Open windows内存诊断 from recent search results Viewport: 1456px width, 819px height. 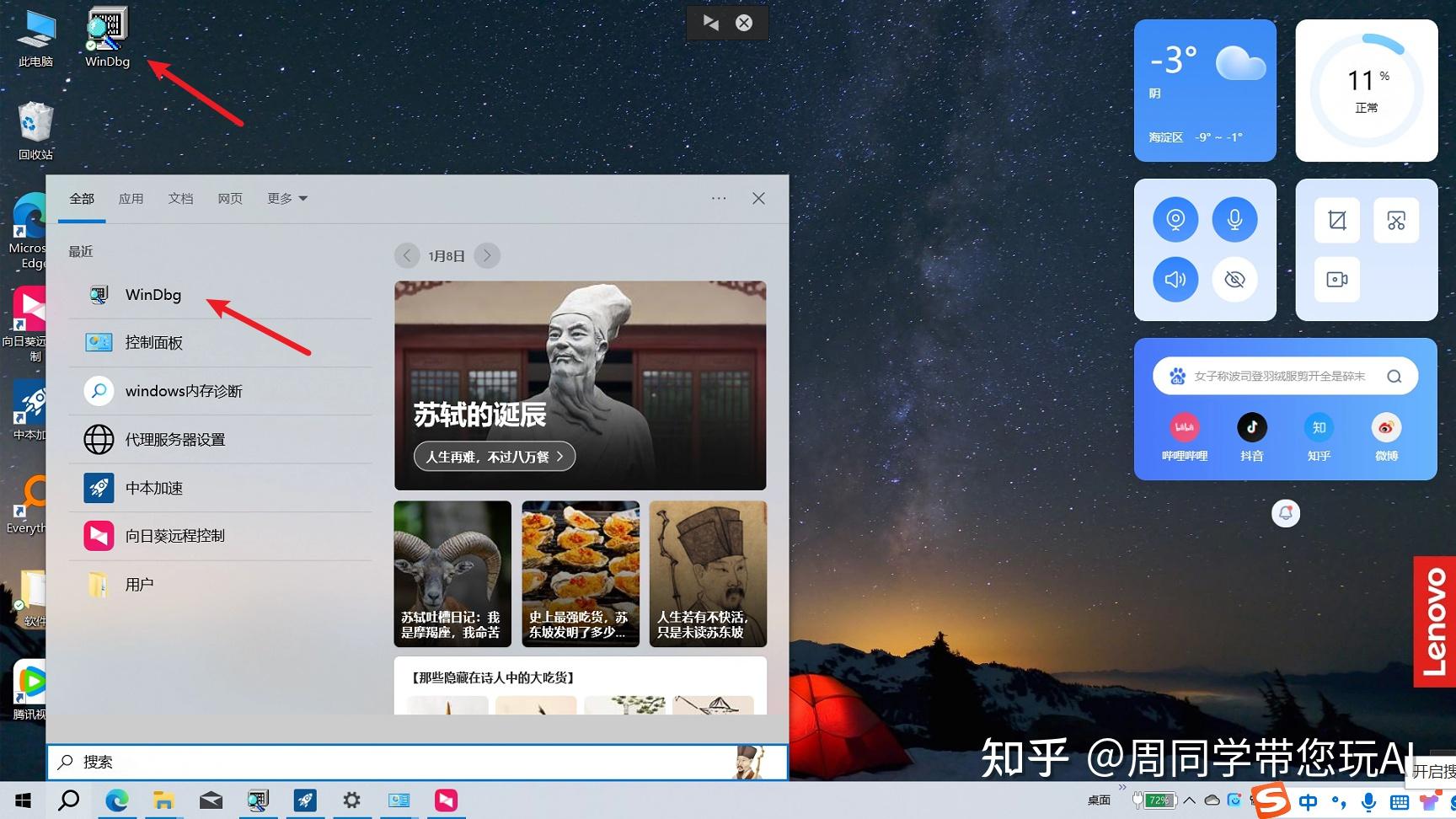(183, 390)
